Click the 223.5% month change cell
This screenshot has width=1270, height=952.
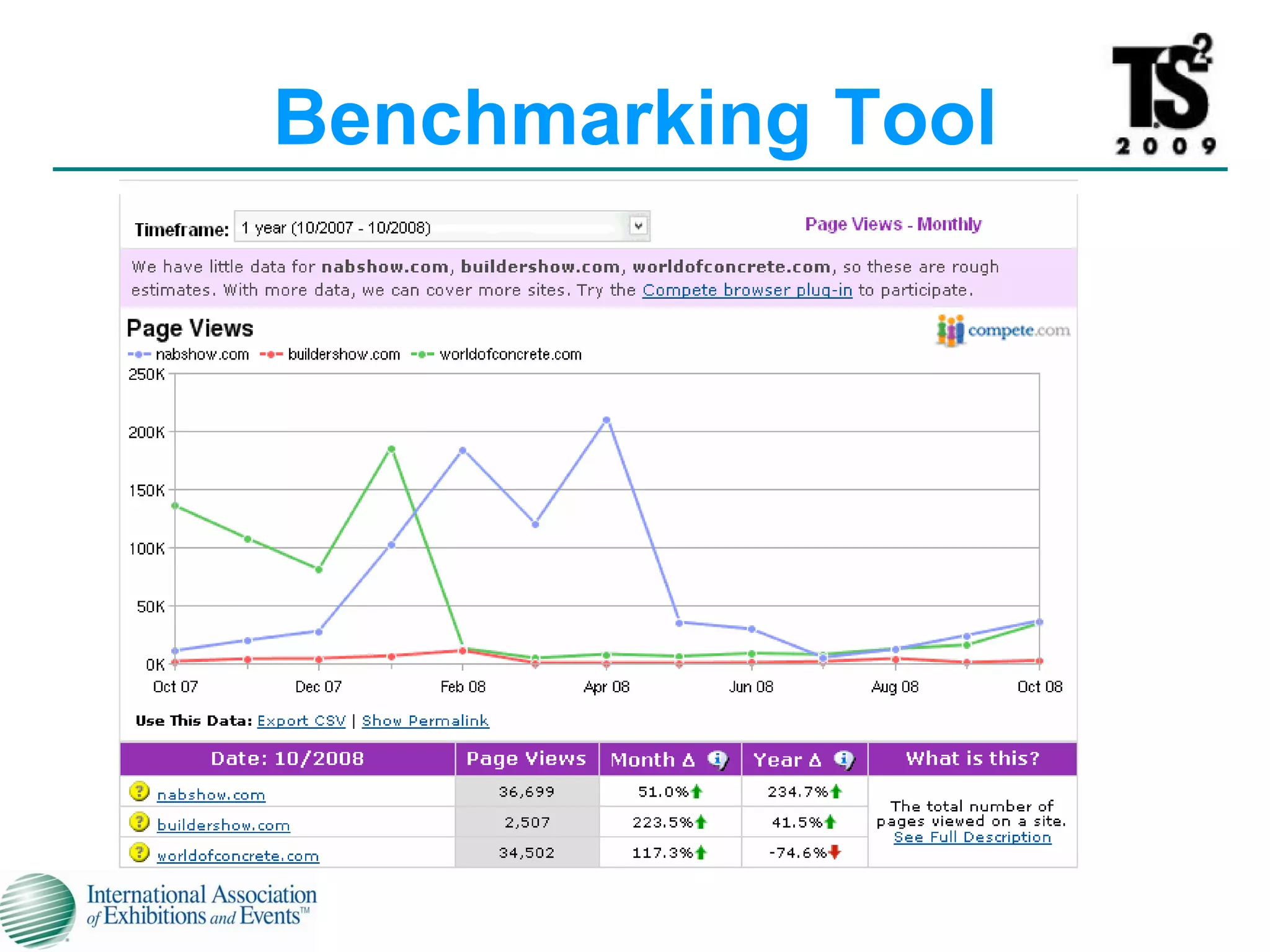click(670, 822)
